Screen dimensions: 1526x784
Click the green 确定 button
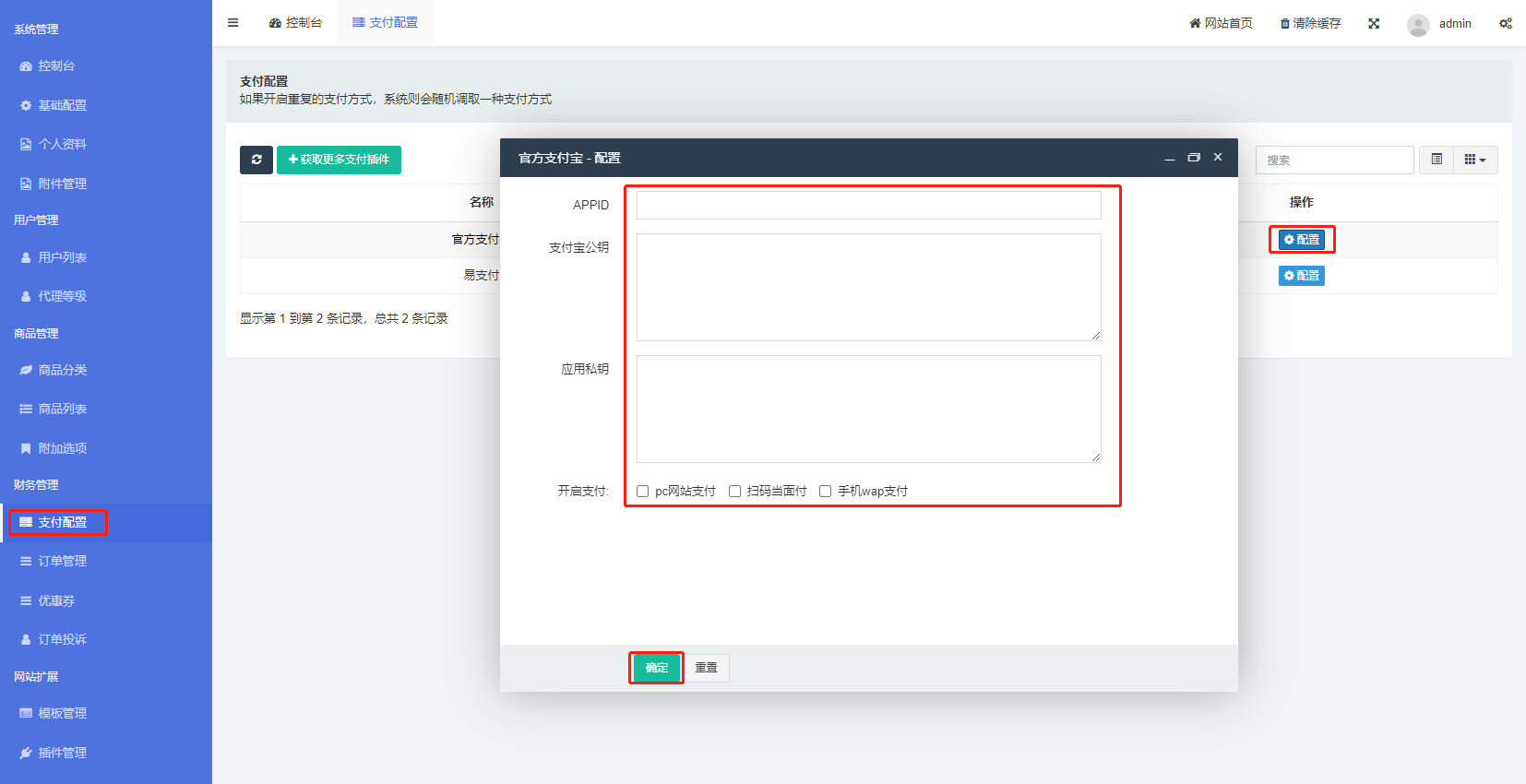(657, 668)
